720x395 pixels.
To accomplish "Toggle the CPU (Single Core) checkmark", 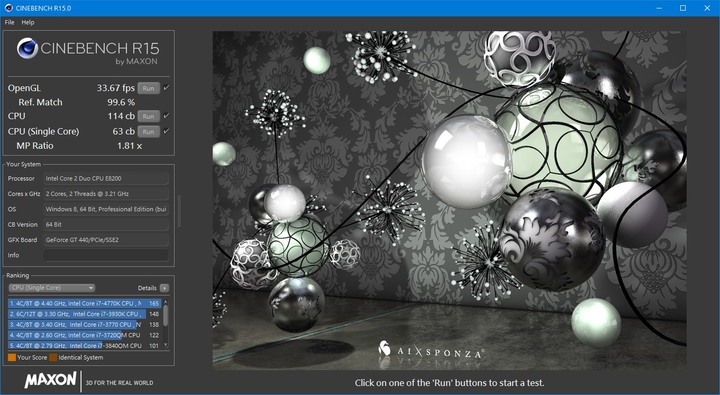I will [x=166, y=131].
